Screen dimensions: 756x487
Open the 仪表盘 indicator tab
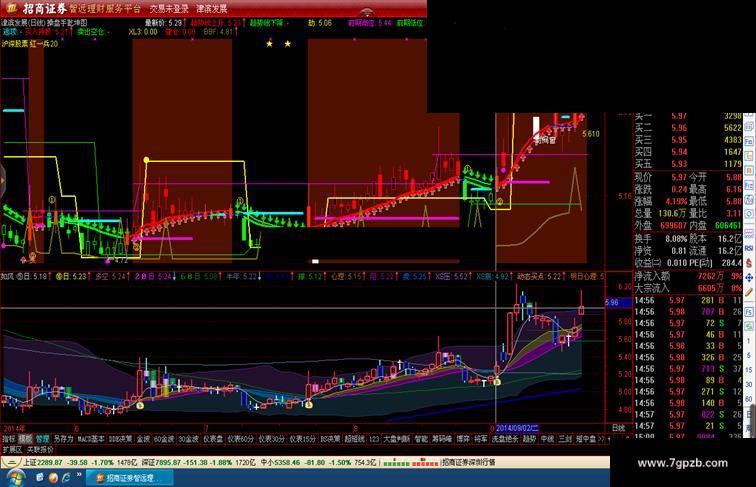[x=213, y=439]
